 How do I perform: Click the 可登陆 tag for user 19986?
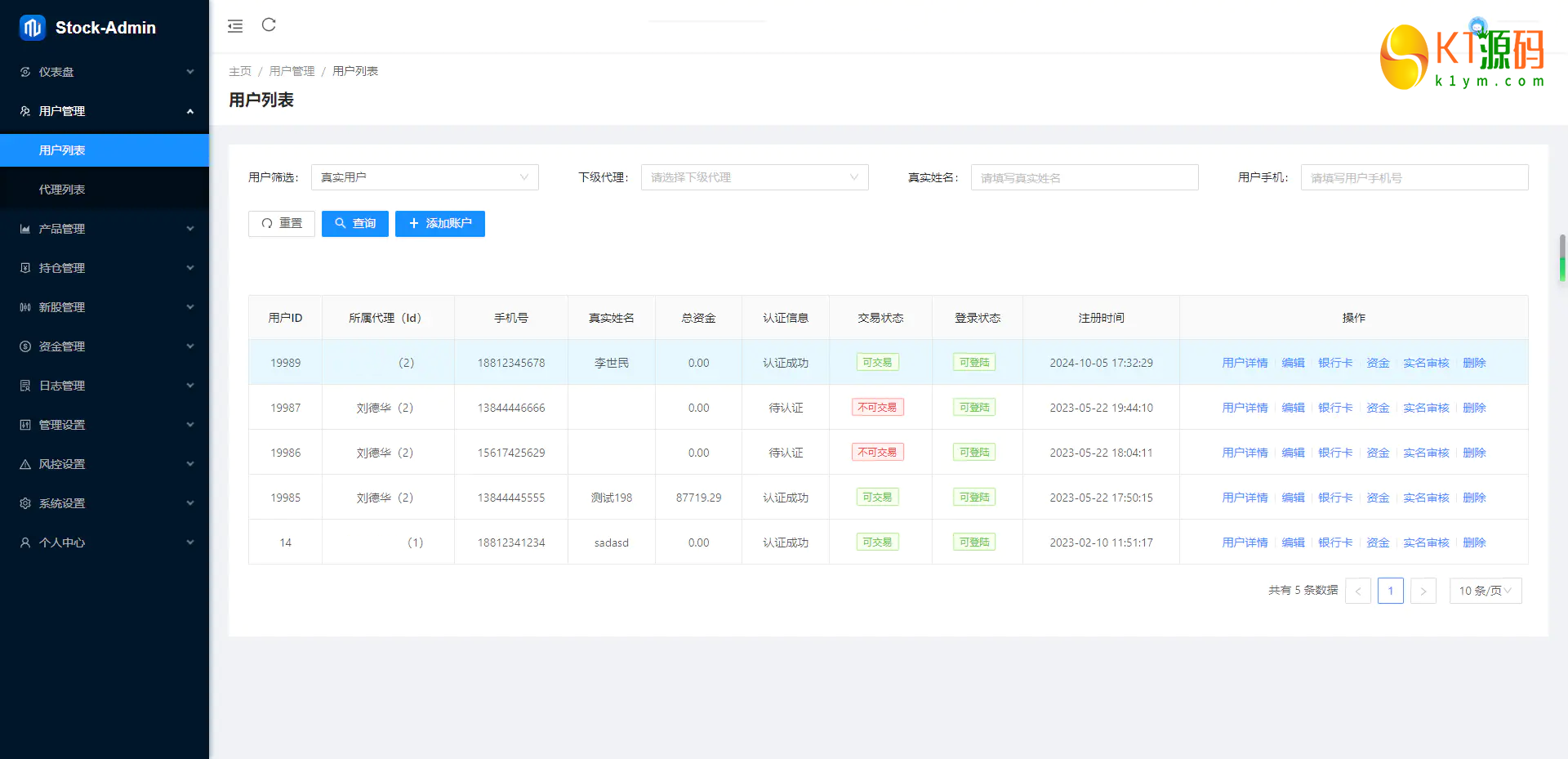click(974, 453)
